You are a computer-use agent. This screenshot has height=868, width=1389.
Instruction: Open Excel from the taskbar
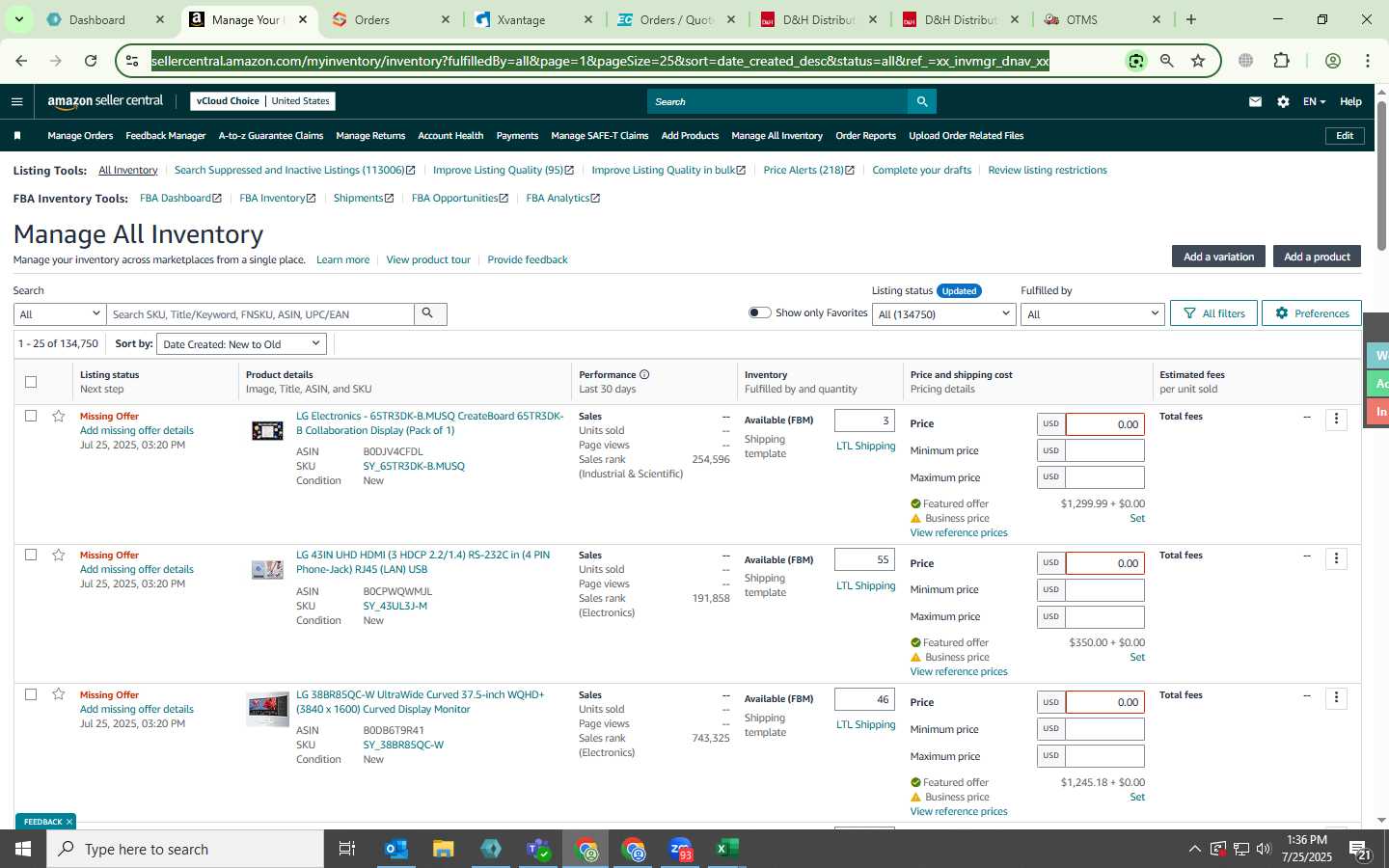(x=727, y=849)
